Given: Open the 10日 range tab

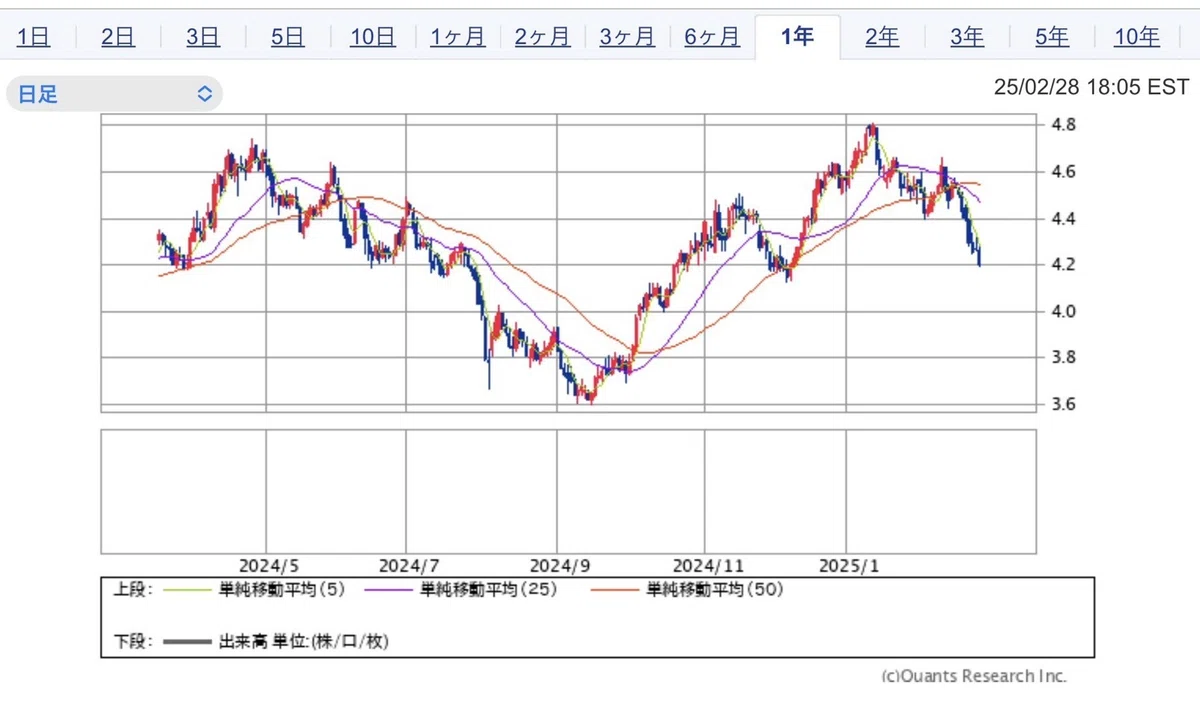Looking at the screenshot, I should pos(373,37).
